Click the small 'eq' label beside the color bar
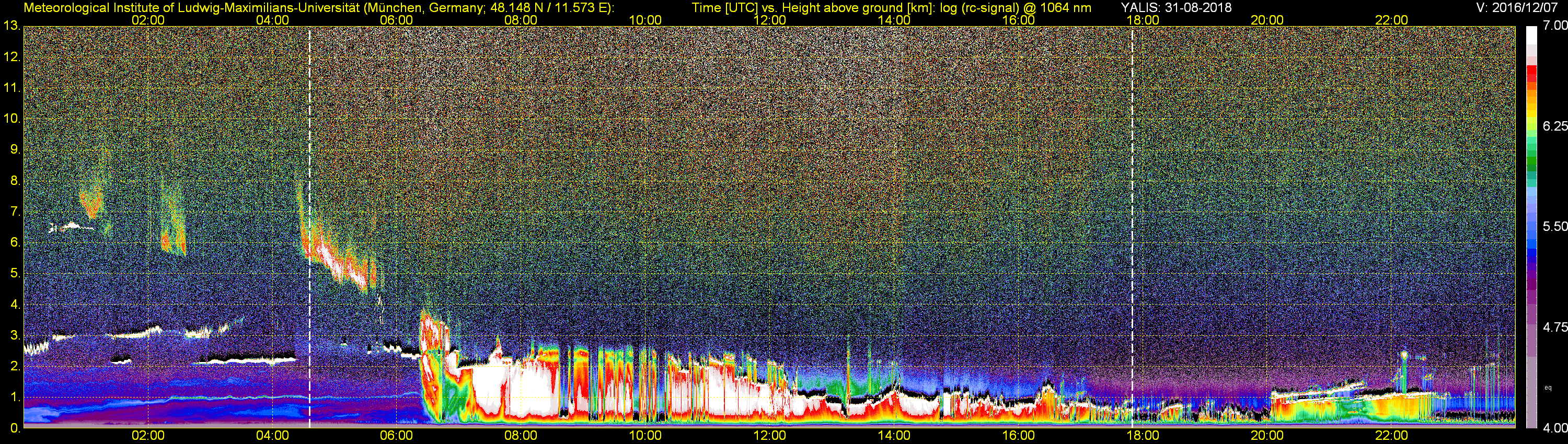The width and height of the screenshot is (1568, 444). tap(1548, 387)
